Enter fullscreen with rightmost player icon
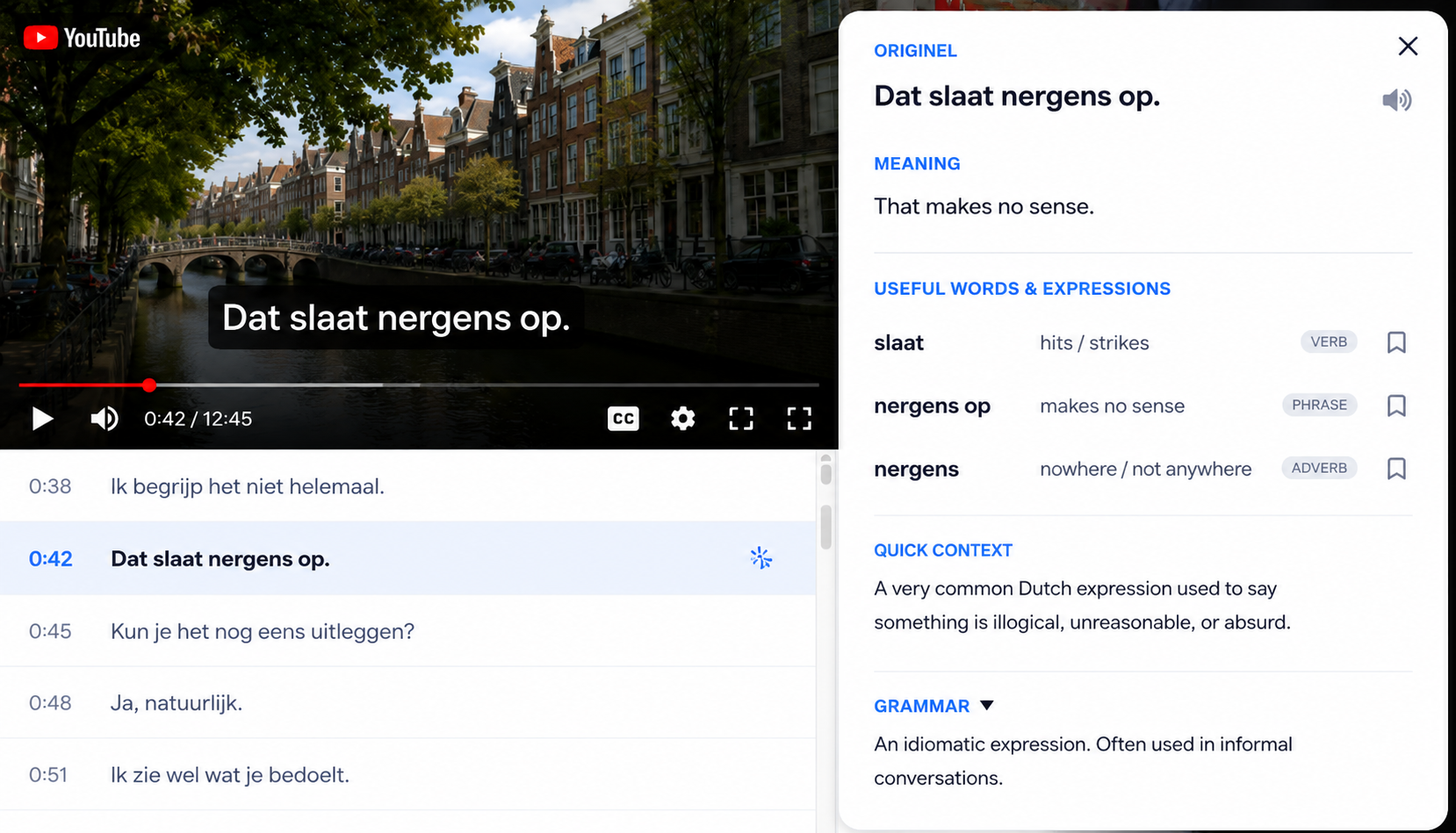 tap(799, 419)
